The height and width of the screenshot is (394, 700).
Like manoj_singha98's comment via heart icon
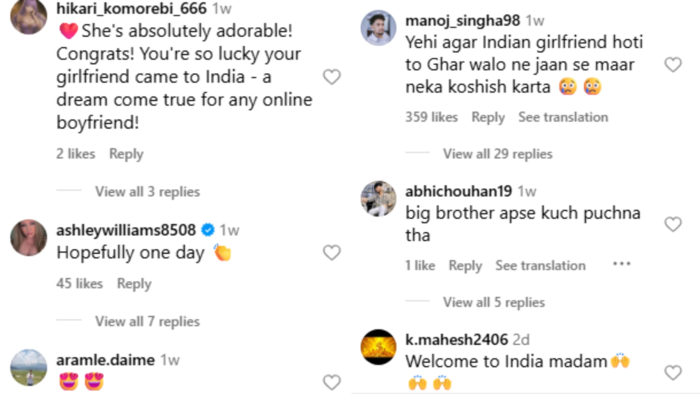pyautogui.click(x=673, y=65)
